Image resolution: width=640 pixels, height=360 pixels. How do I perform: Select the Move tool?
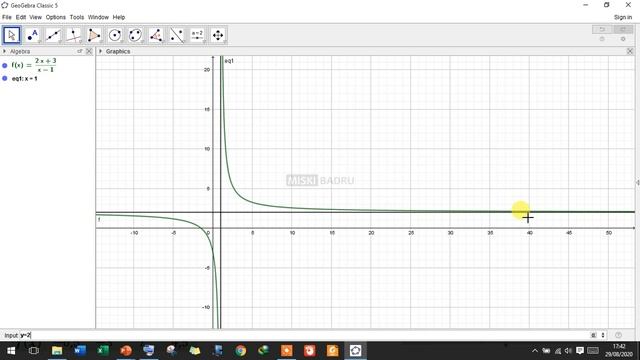[12, 35]
